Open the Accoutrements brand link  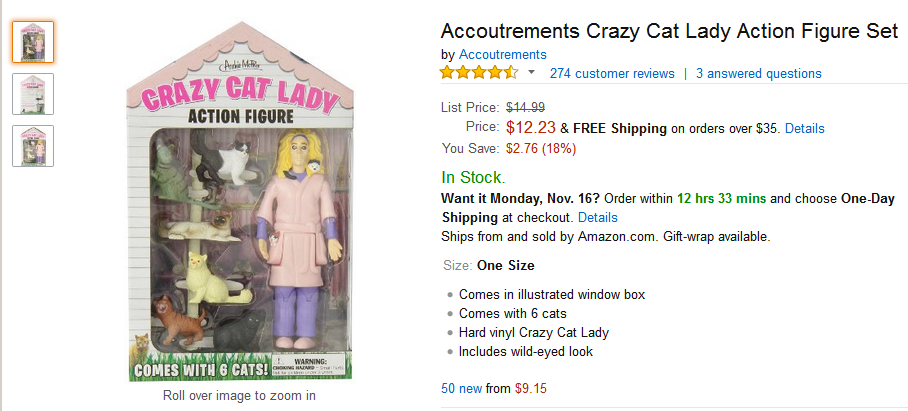(503, 54)
